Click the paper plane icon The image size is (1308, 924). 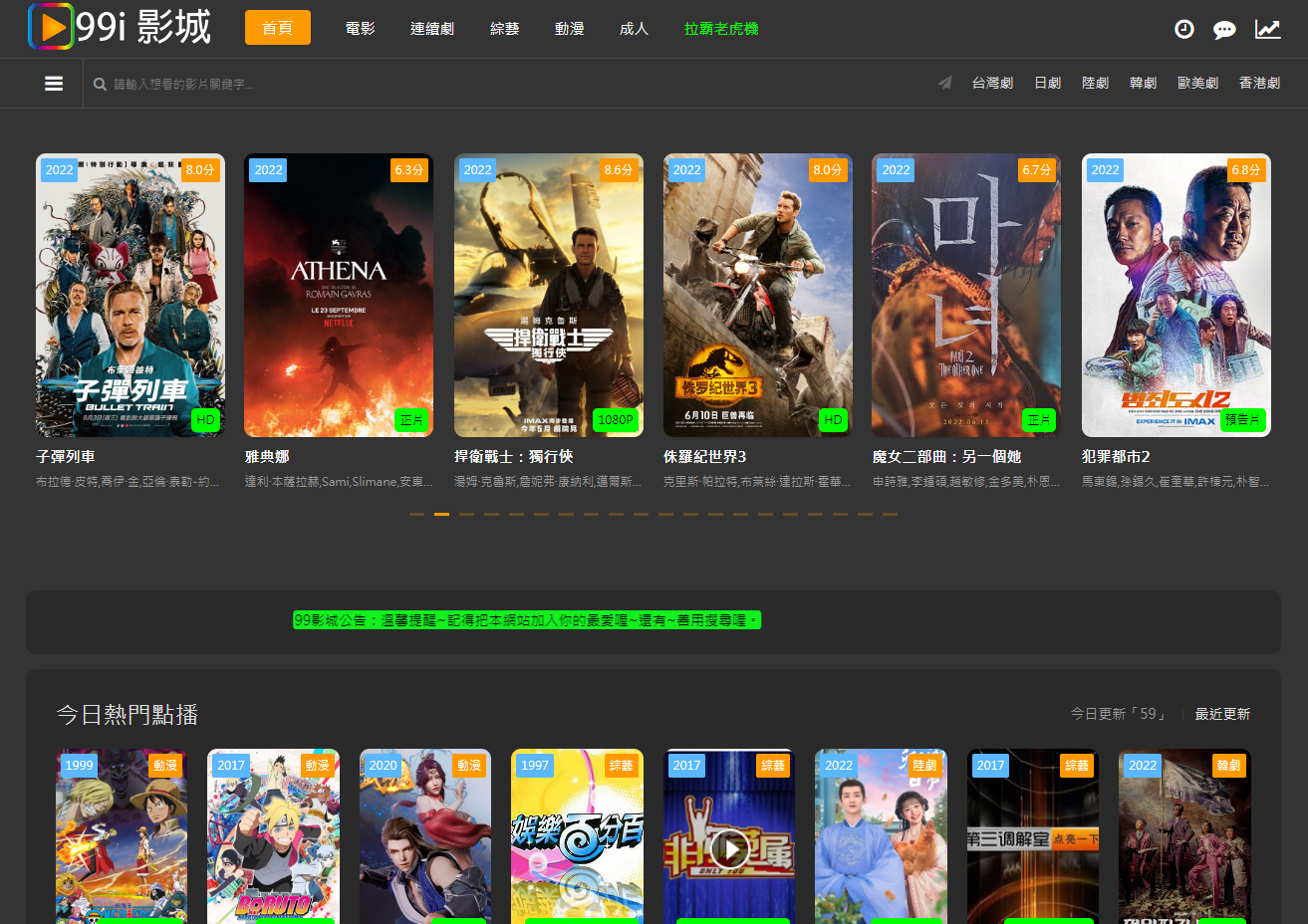point(944,83)
